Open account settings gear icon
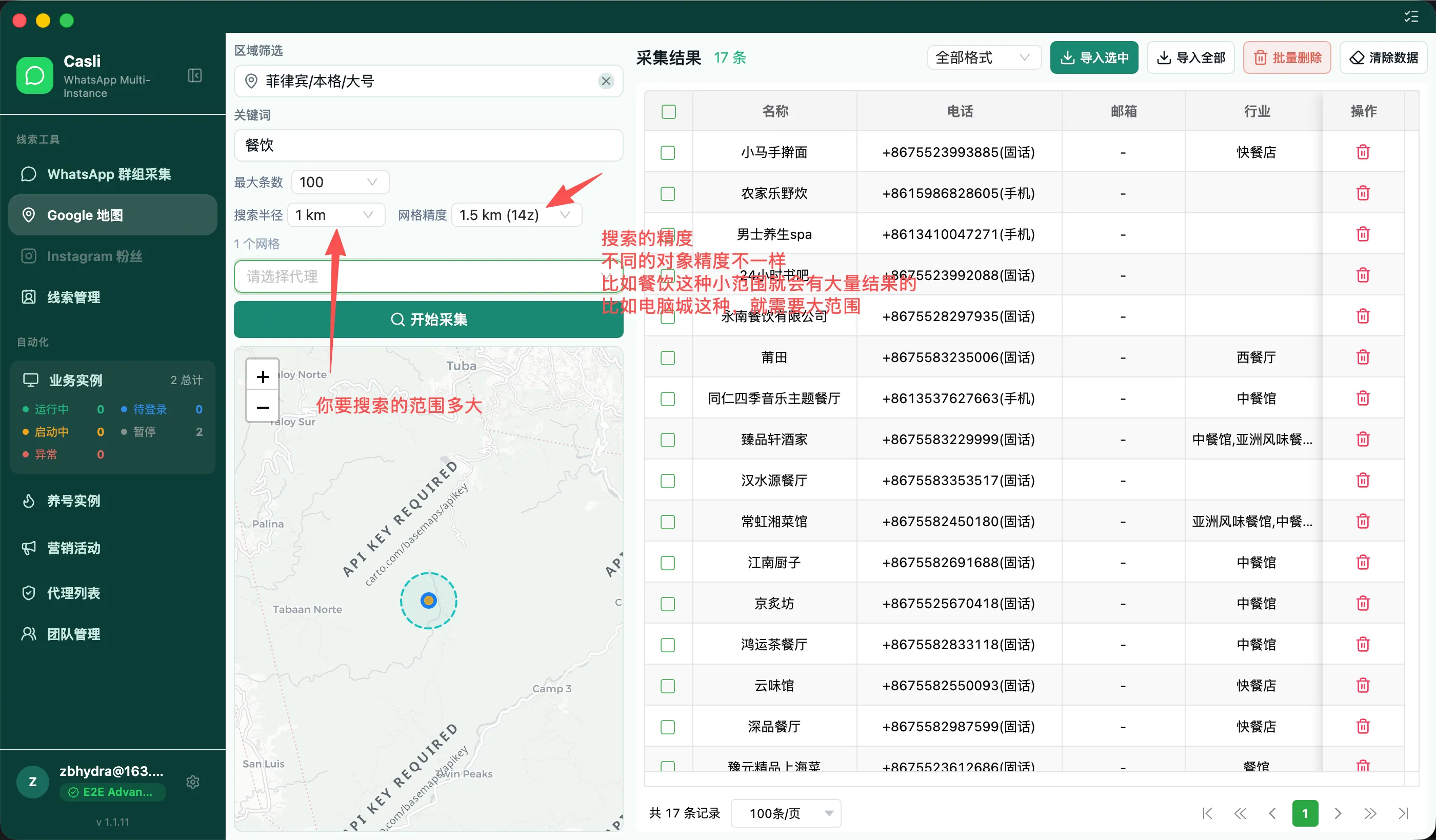 193,782
